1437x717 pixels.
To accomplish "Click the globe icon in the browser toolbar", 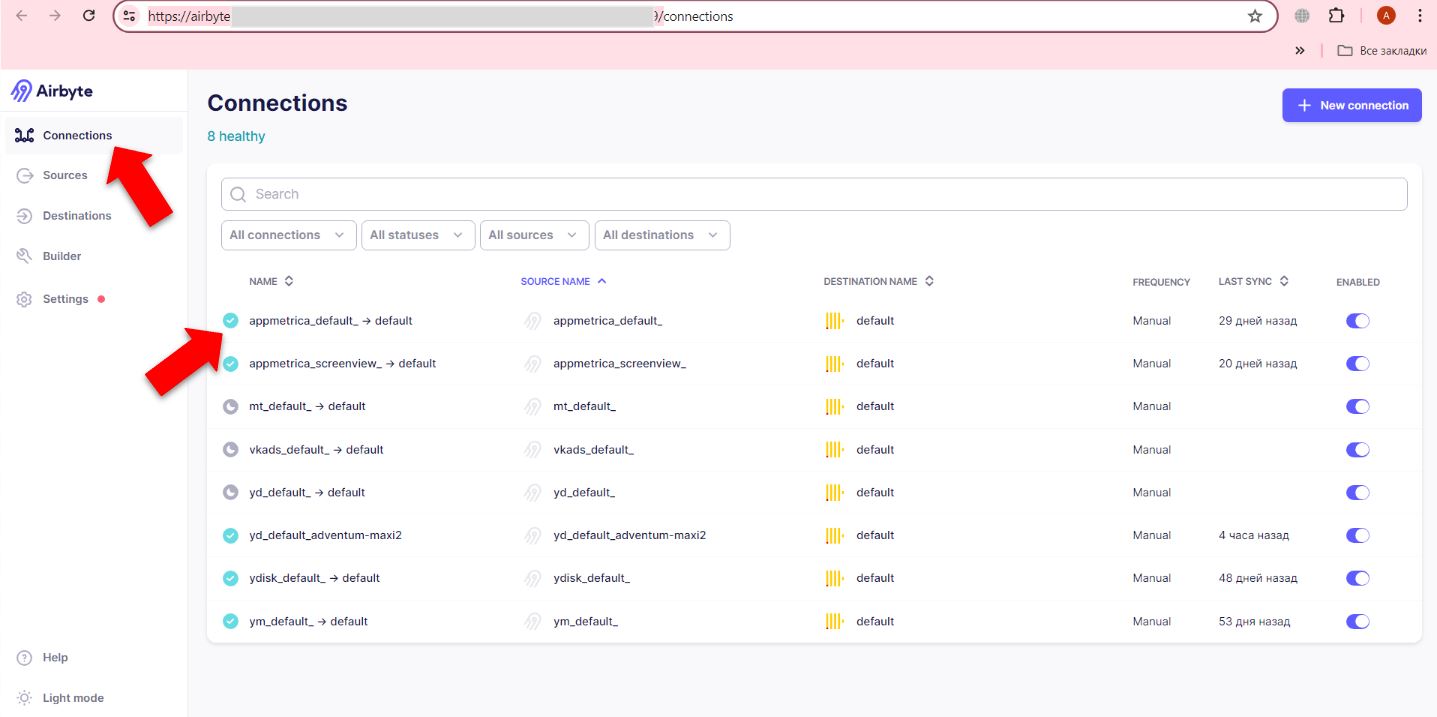I will point(1302,16).
